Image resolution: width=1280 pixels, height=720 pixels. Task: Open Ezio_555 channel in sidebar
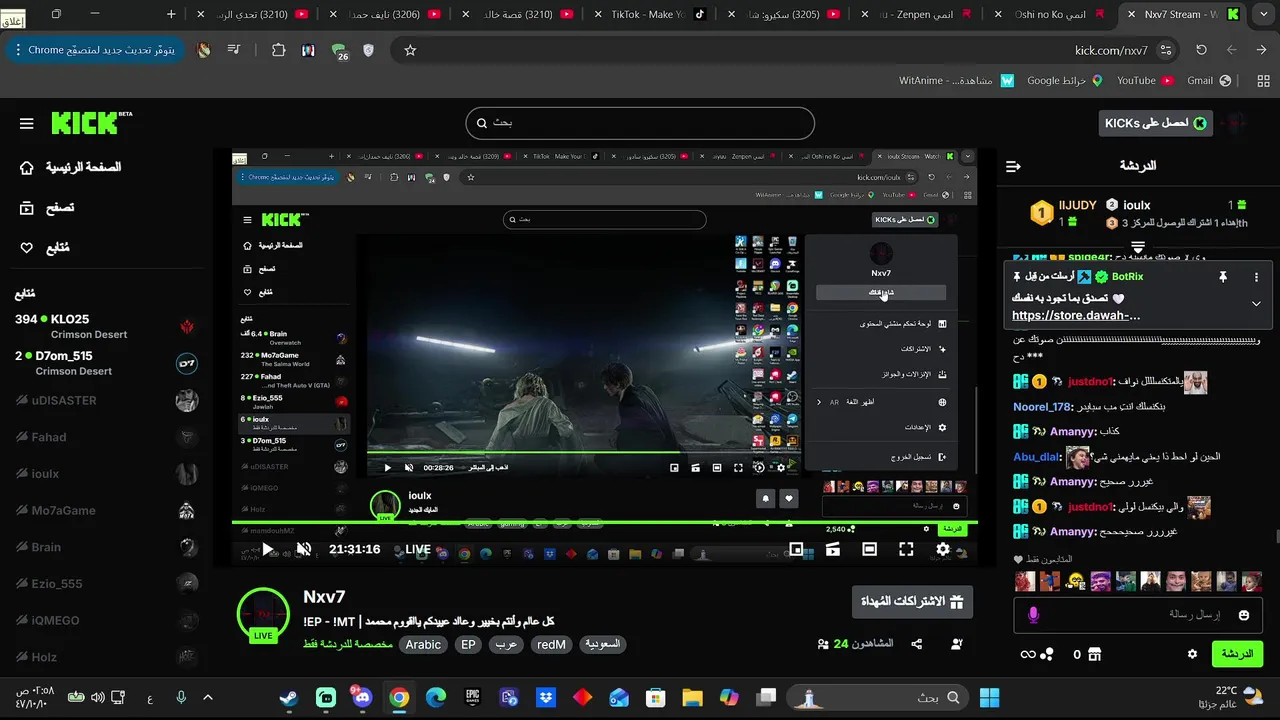105,583
